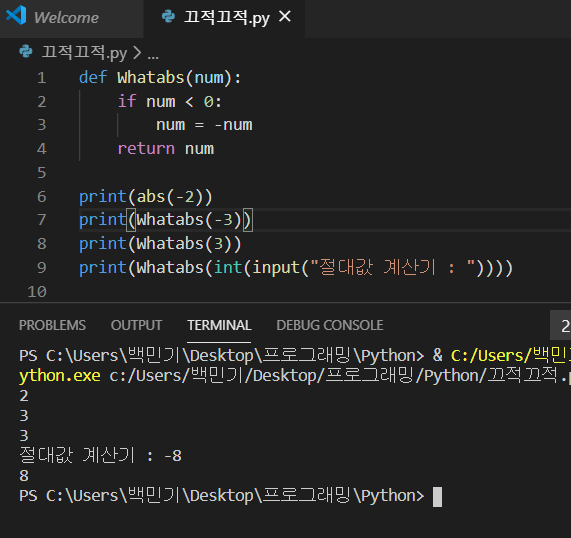Click the Whatabs function name on line 1

click(x=151, y=78)
